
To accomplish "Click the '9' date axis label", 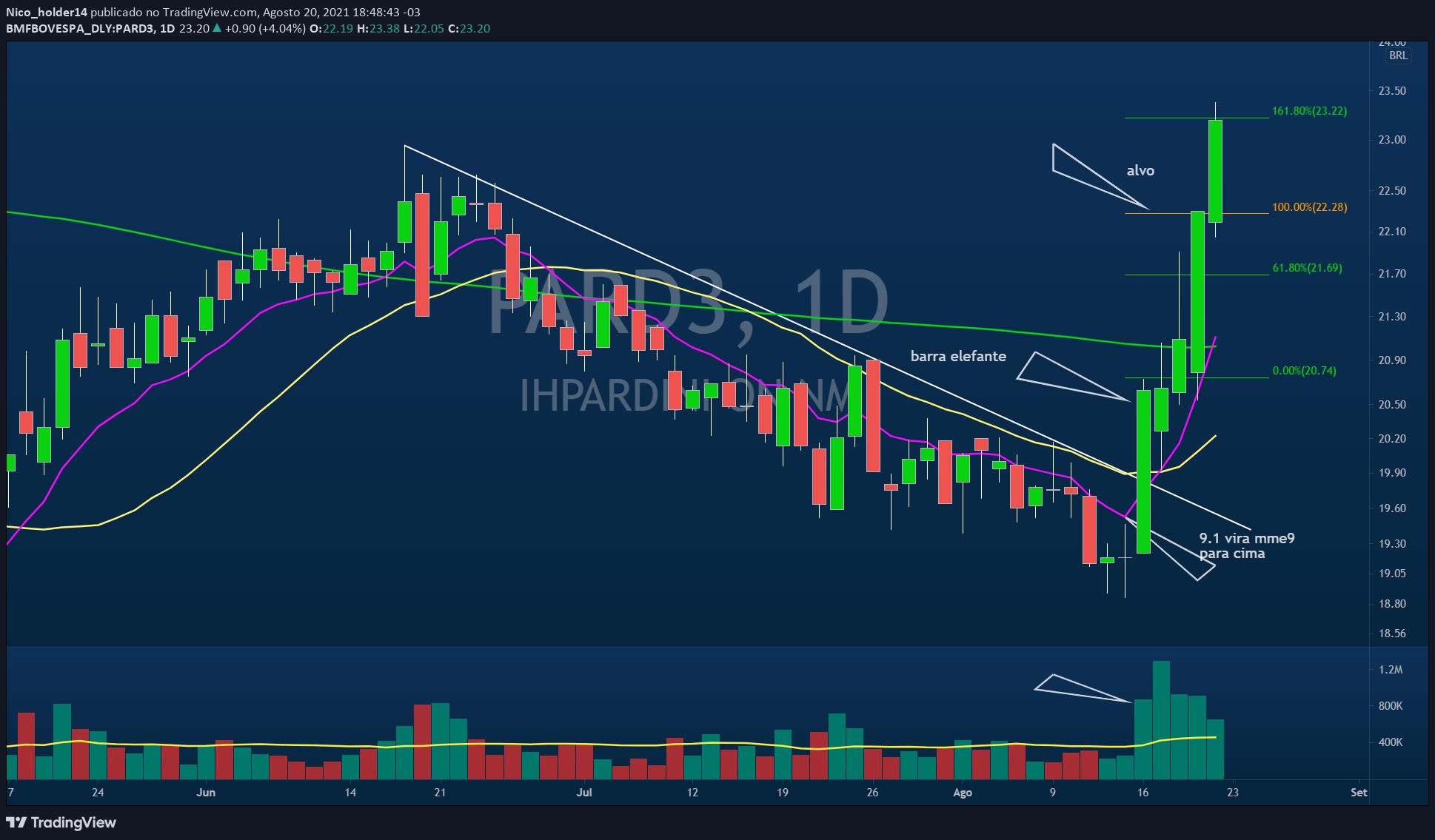I will [x=1053, y=793].
